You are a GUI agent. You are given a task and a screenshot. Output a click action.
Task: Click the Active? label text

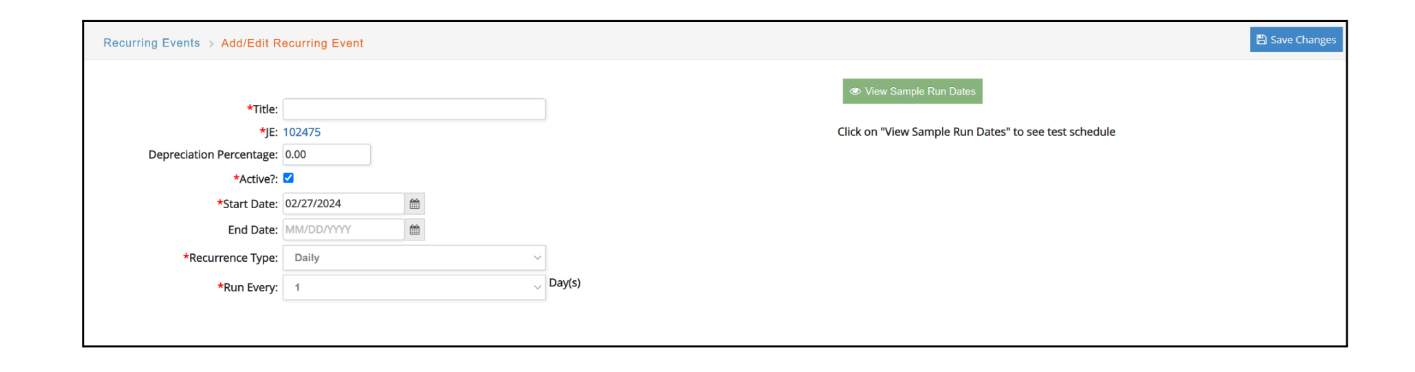(x=256, y=179)
